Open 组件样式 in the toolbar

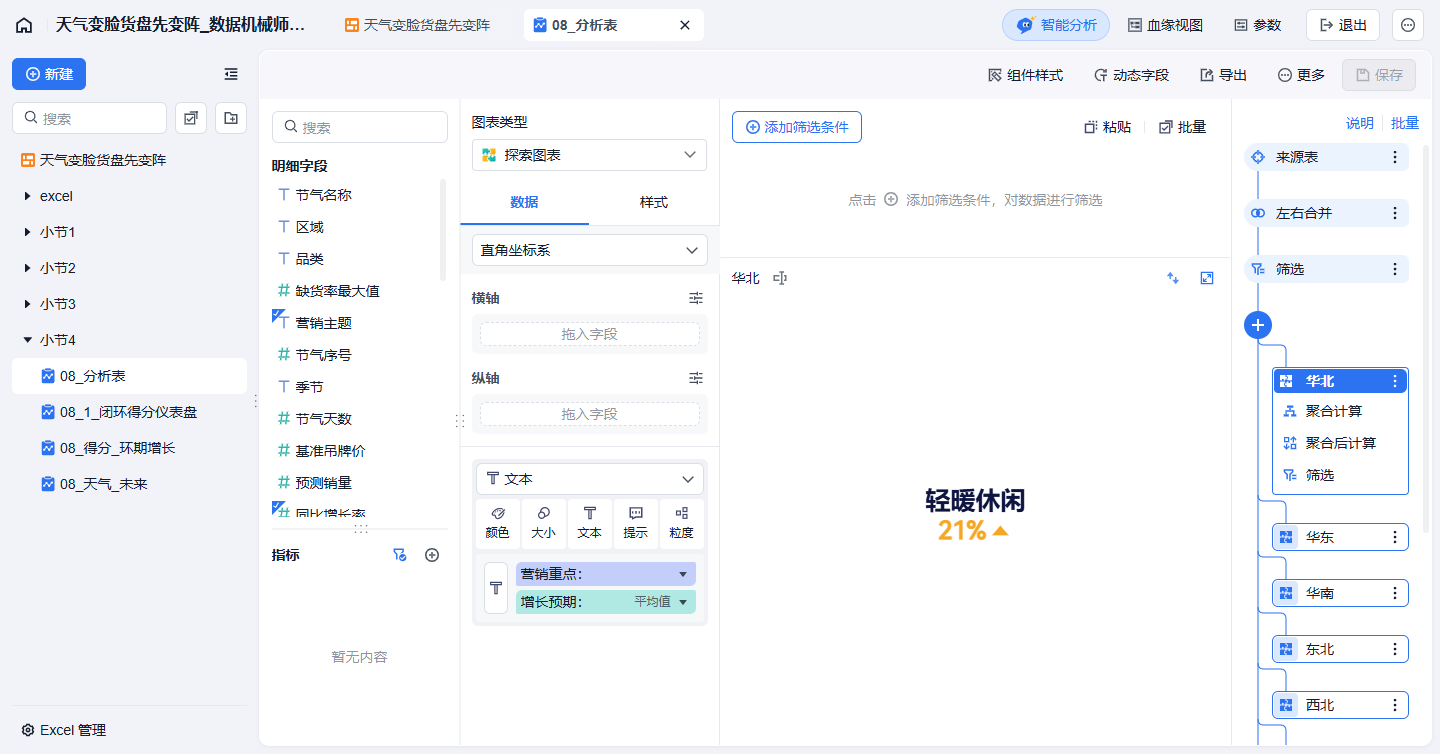(1025, 75)
